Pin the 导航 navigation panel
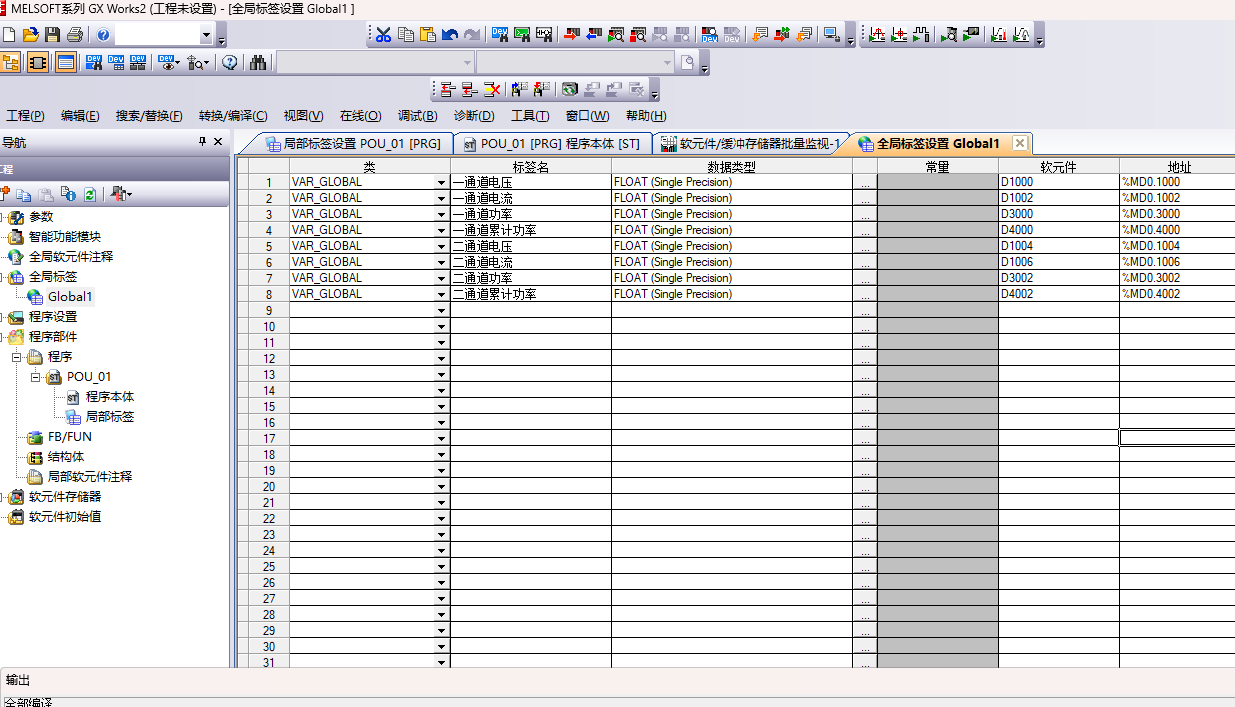The image size is (1235, 707). (x=202, y=142)
